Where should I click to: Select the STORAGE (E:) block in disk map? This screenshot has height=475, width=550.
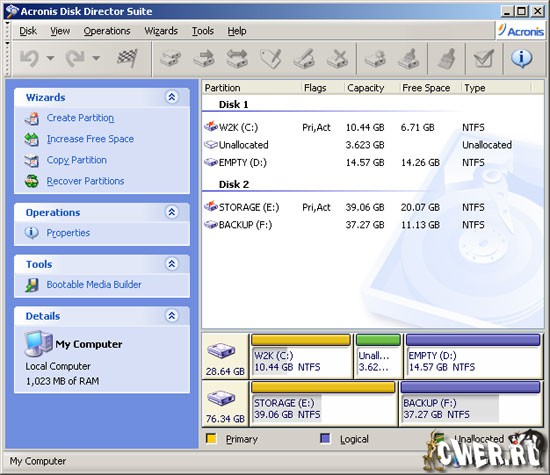(x=323, y=403)
